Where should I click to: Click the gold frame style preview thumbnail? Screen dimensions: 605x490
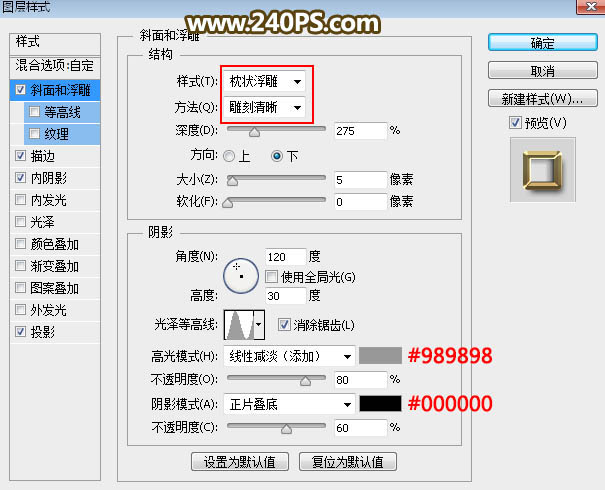[x=542, y=170]
